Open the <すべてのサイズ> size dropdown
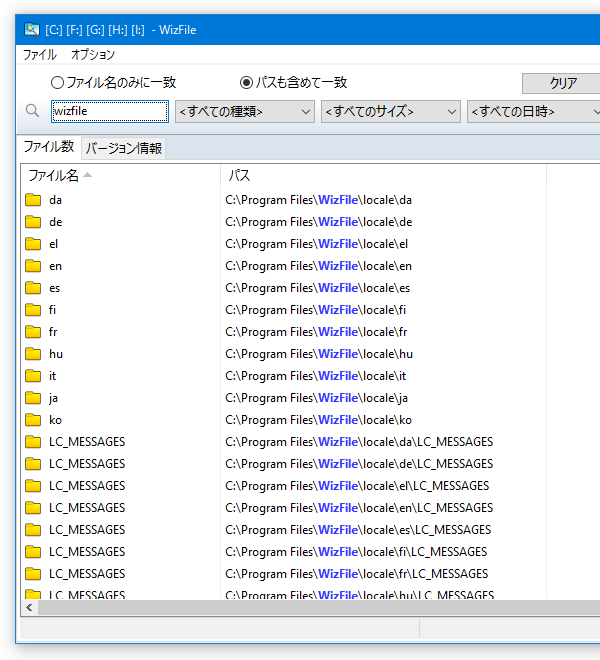Image resolution: width=600 pixels, height=660 pixels. [x=391, y=112]
